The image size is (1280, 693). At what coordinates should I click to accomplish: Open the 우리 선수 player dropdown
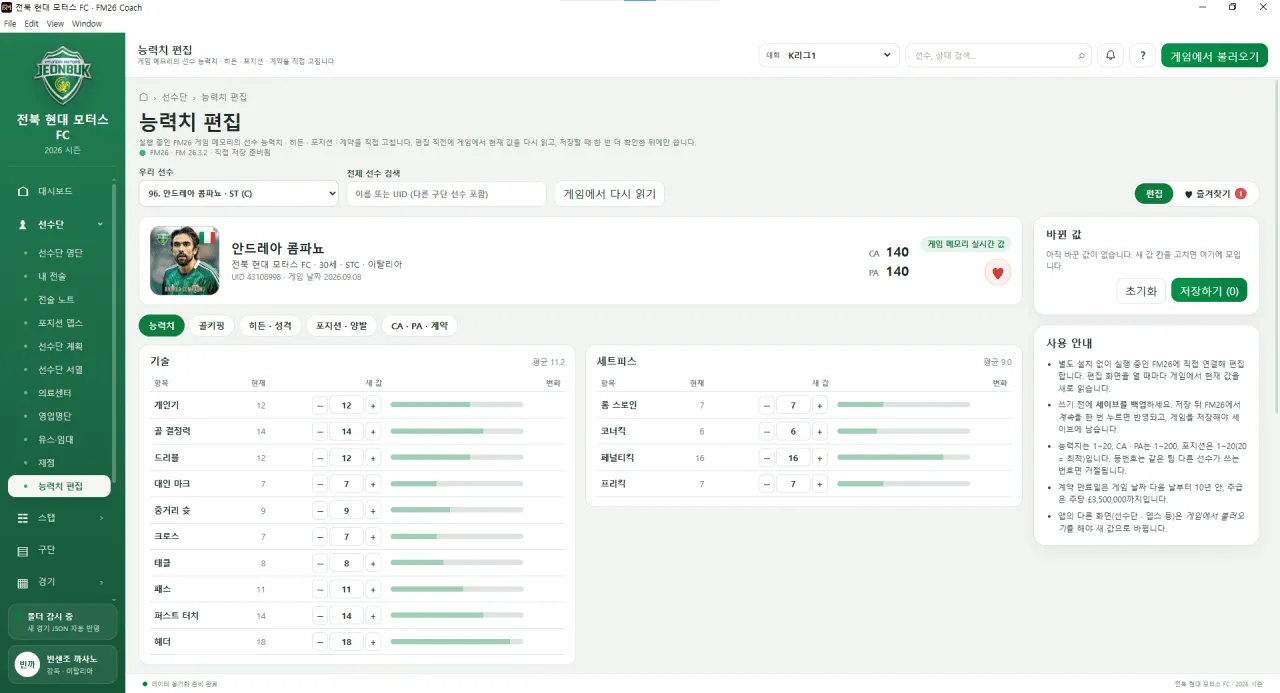coord(239,194)
